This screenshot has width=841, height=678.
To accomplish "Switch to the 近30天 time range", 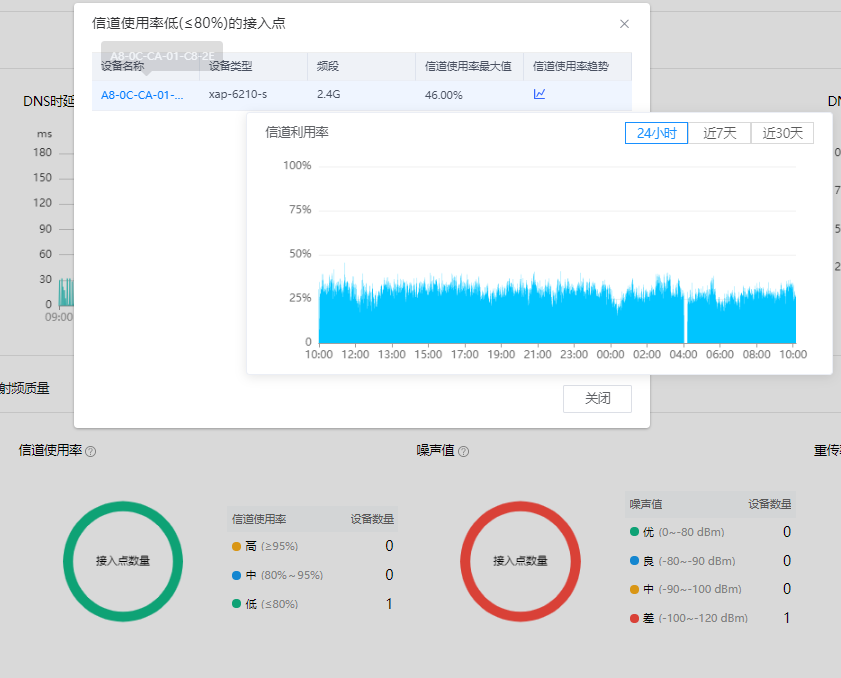I will 782,133.
